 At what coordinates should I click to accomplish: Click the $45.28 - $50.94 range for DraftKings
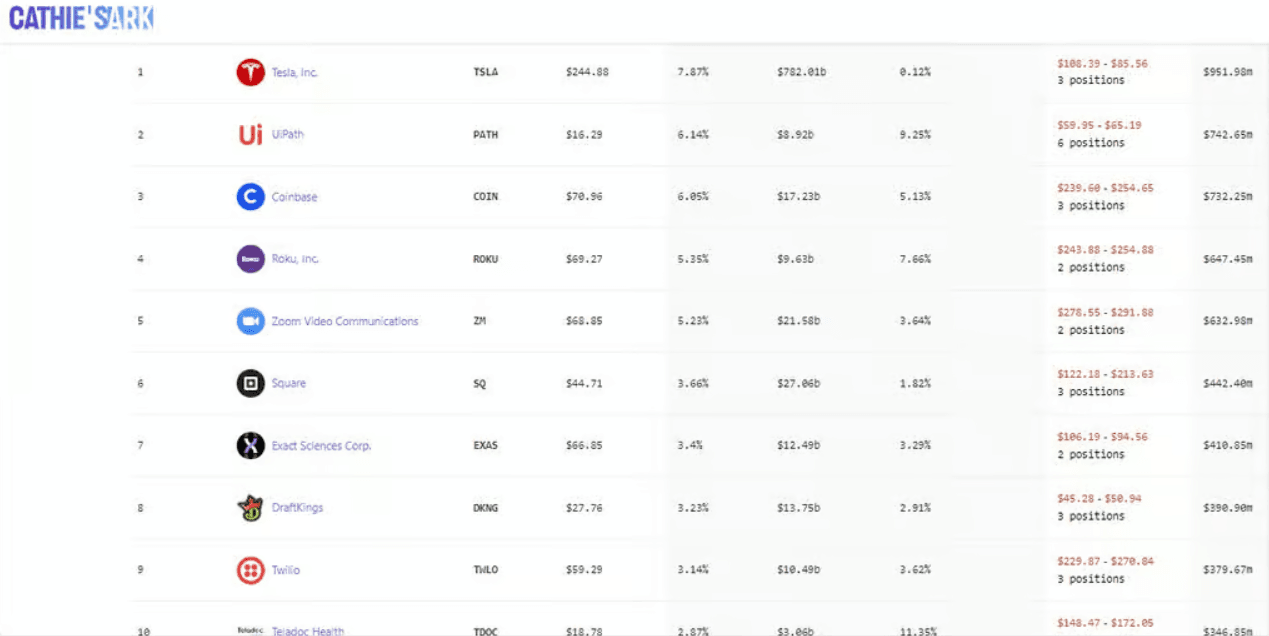coord(1099,499)
